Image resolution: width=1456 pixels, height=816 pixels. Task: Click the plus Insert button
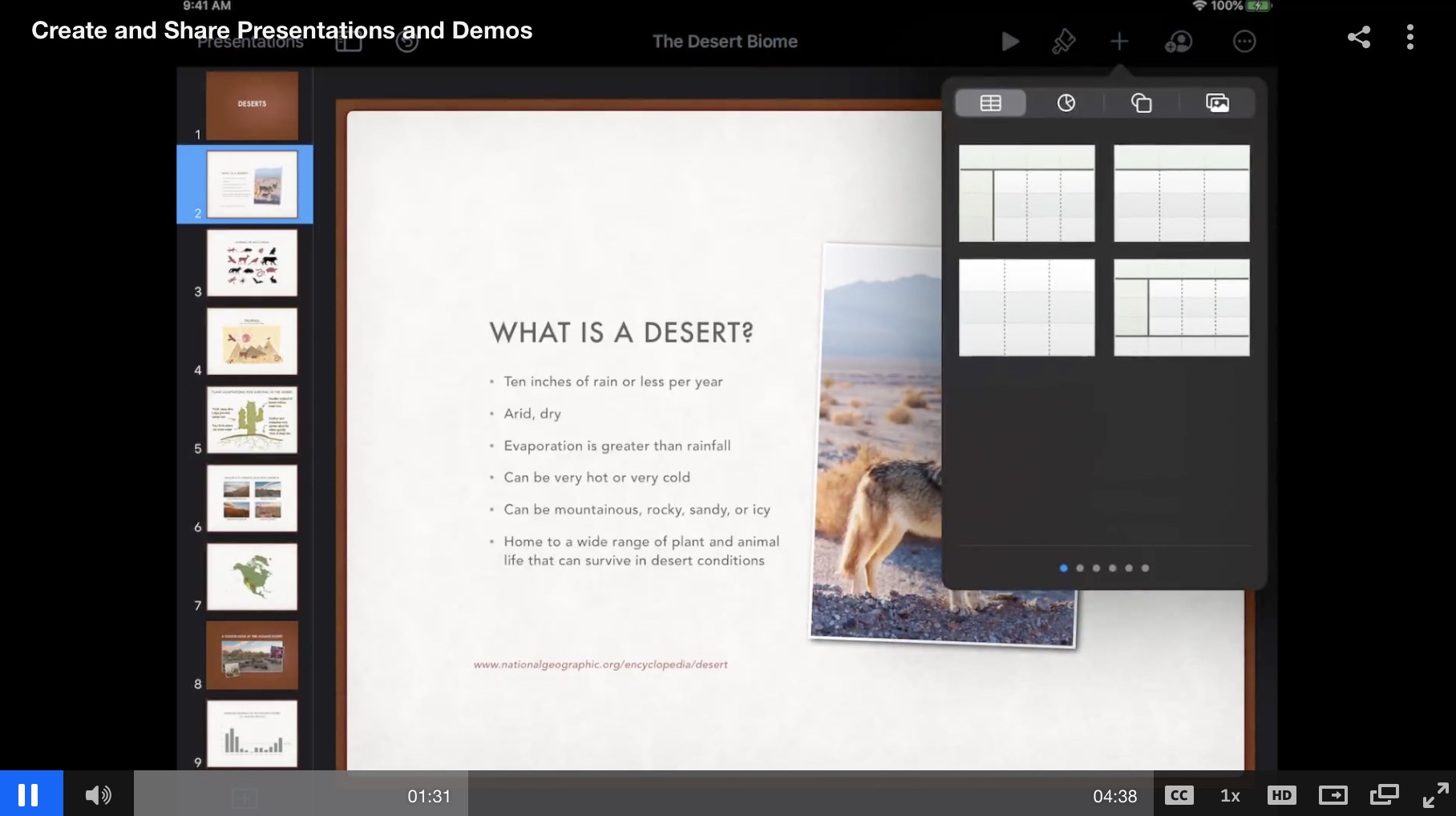point(1119,42)
